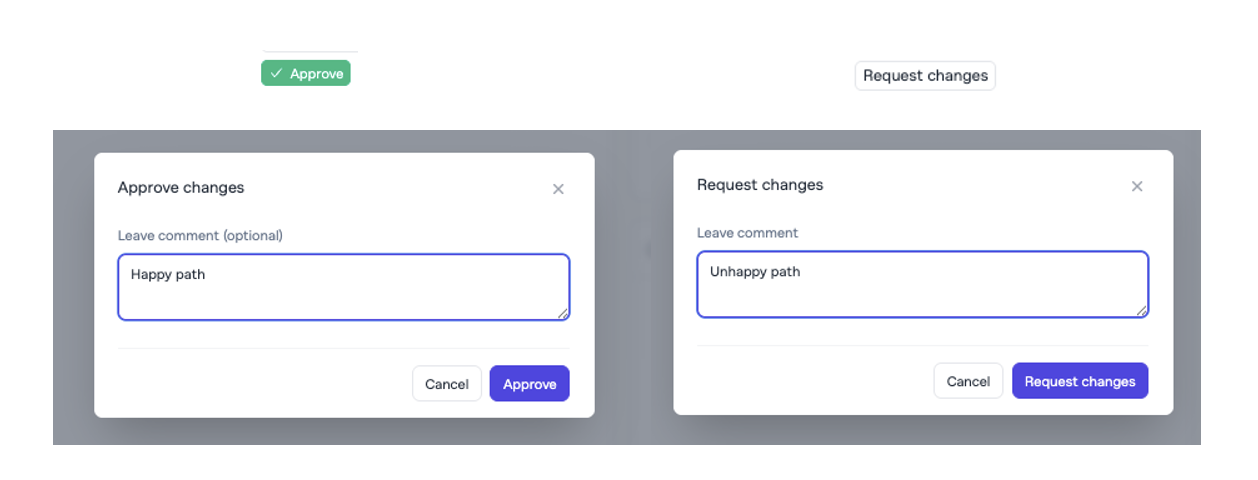
Task: Click the words "Happy path" in the comment
Action: tap(168, 274)
